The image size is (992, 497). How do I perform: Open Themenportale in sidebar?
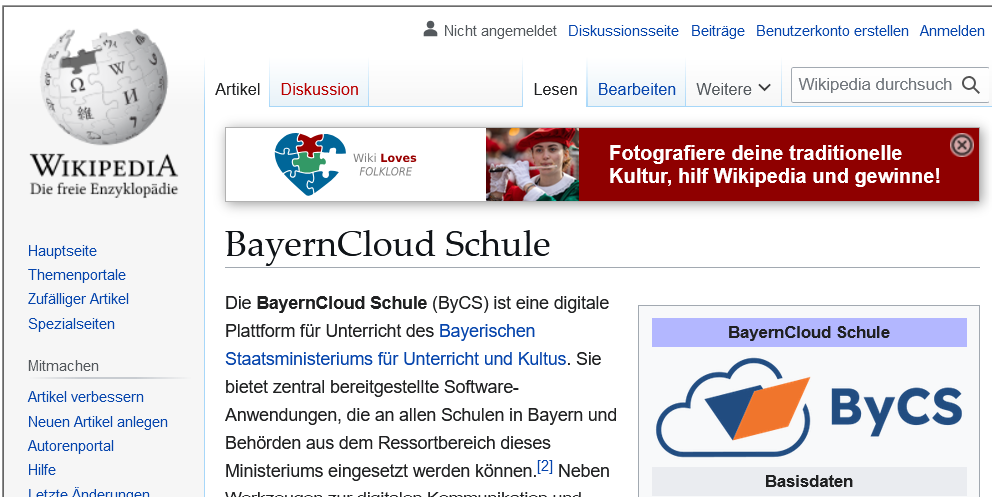click(77, 275)
